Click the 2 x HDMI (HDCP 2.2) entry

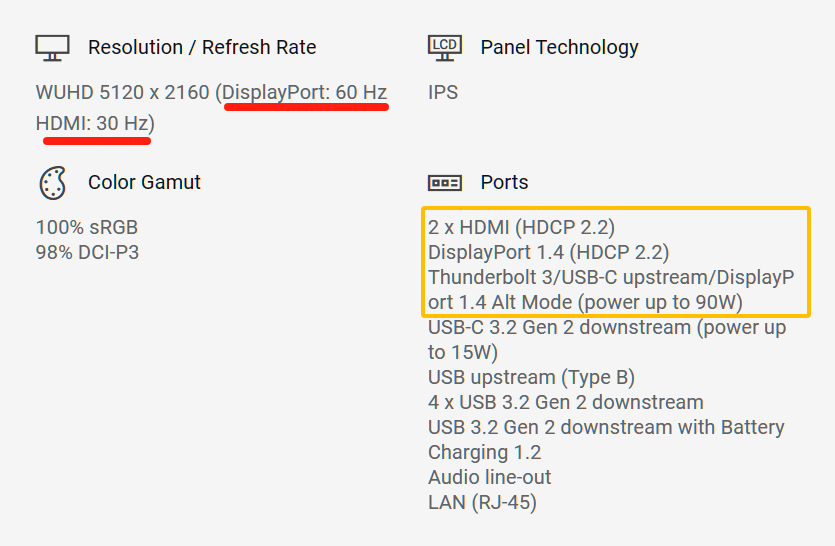coord(521,227)
